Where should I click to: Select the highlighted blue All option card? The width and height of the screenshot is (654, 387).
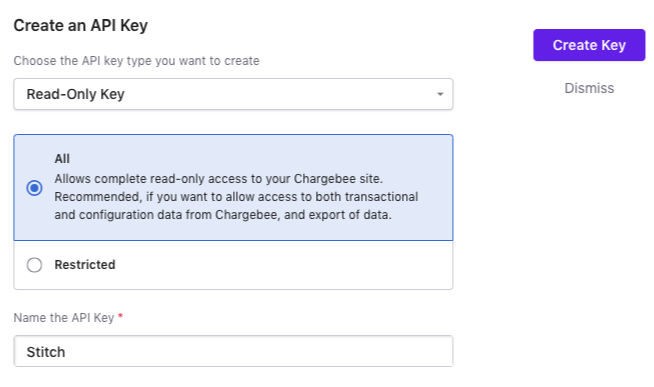click(233, 187)
